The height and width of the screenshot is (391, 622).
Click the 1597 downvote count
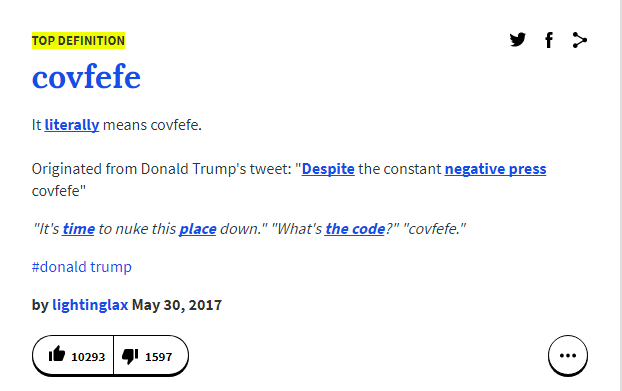point(159,357)
